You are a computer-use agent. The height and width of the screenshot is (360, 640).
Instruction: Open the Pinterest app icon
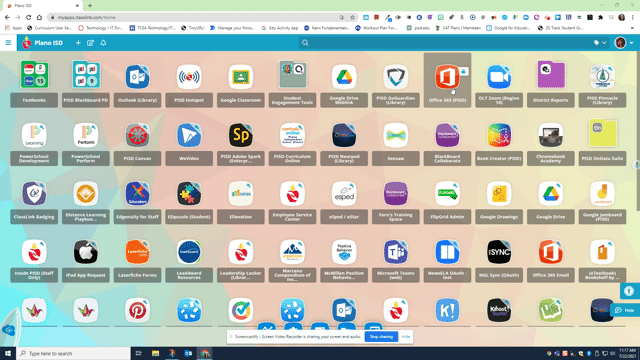(x=137, y=311)
